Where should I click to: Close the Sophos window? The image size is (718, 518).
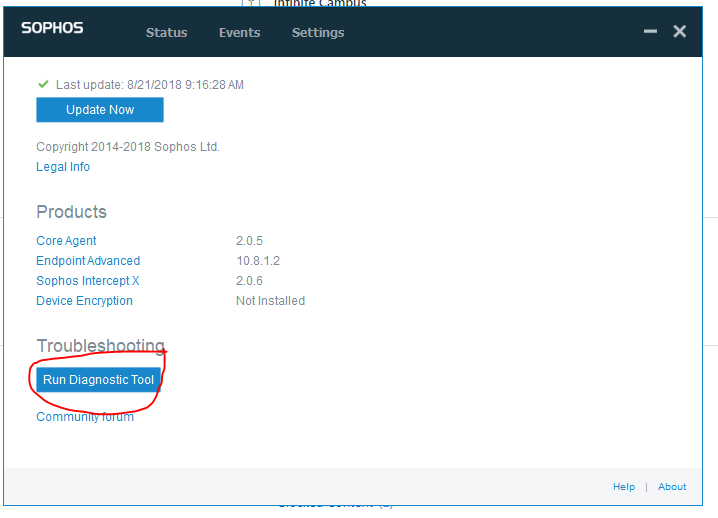click(x=680, y=31)
